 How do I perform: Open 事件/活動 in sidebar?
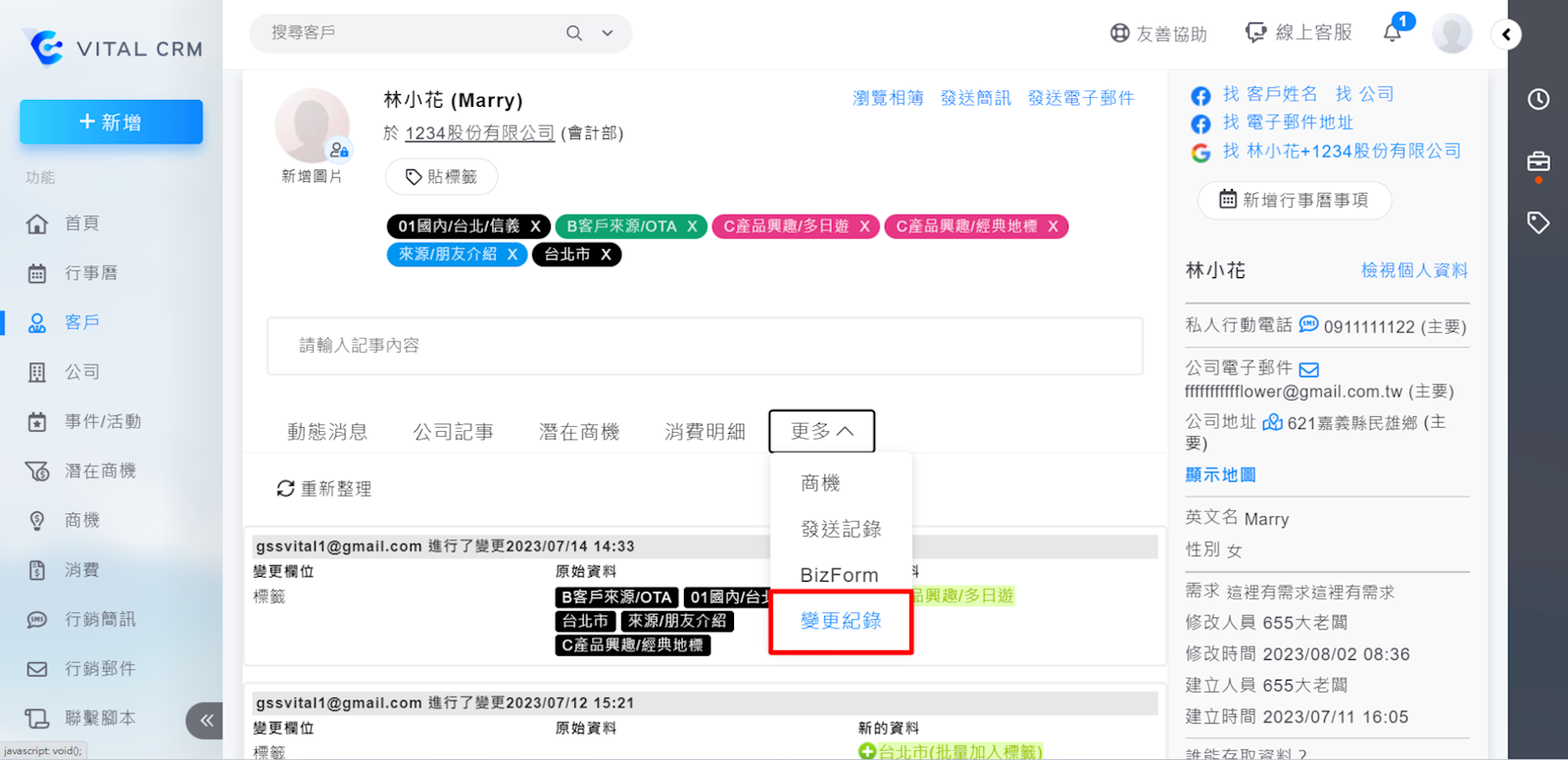[103, 422]
